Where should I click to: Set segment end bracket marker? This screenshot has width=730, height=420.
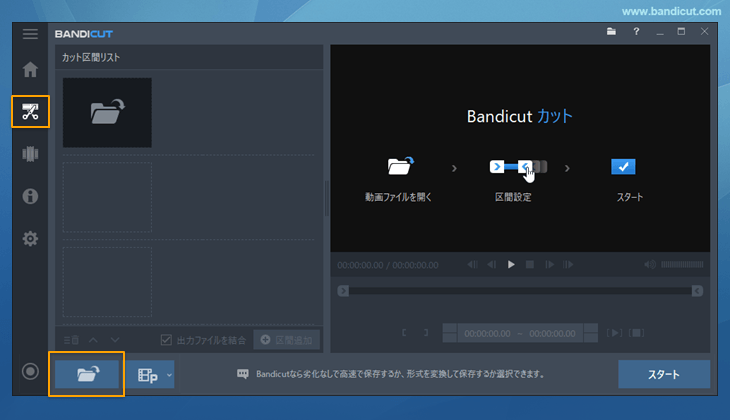pyautogui.click(x=426, y=333)
